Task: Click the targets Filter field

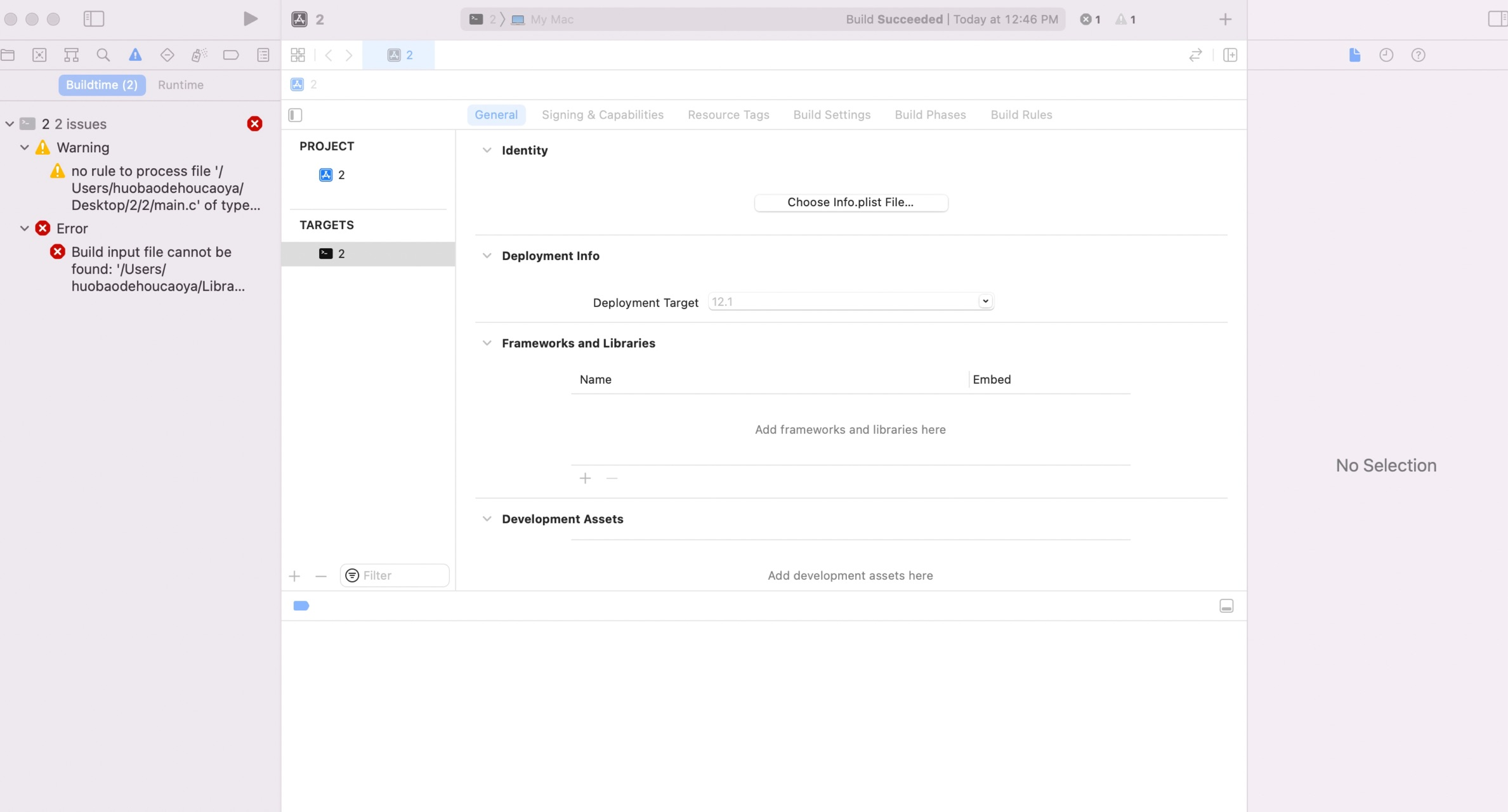Action: [x=402, y=575]
